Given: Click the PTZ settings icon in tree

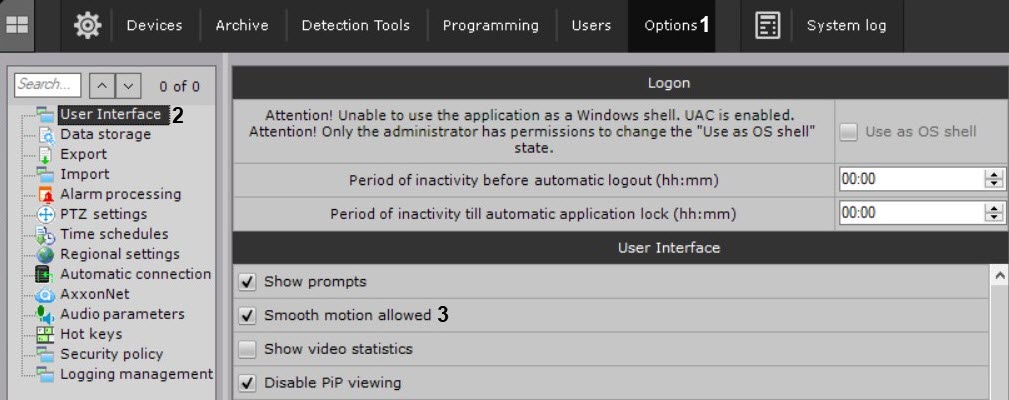Looking at the screenshot, I should point(45,214).
